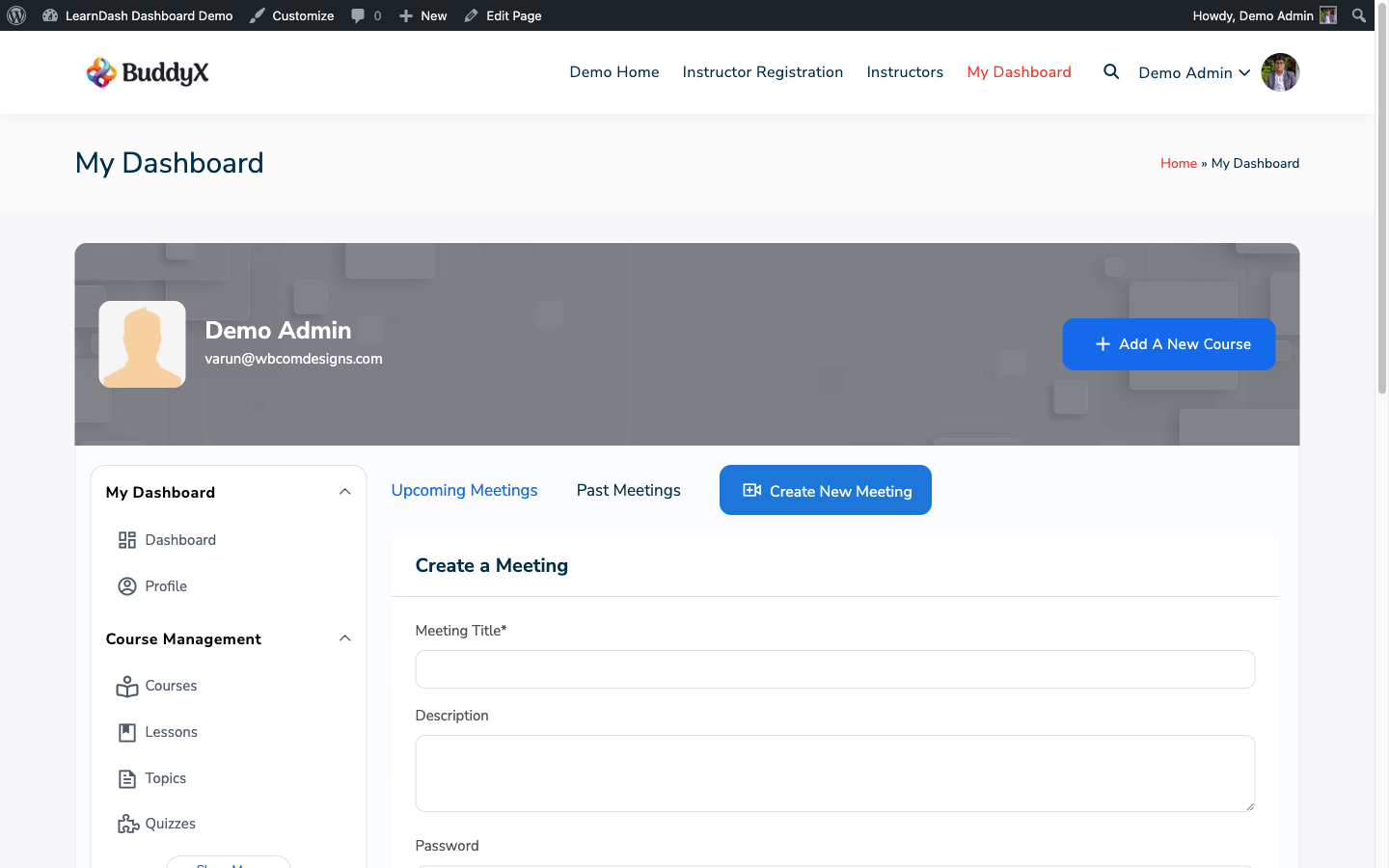
Task: Open Profile from the sidebar
Action: click(x=127, y=585)
